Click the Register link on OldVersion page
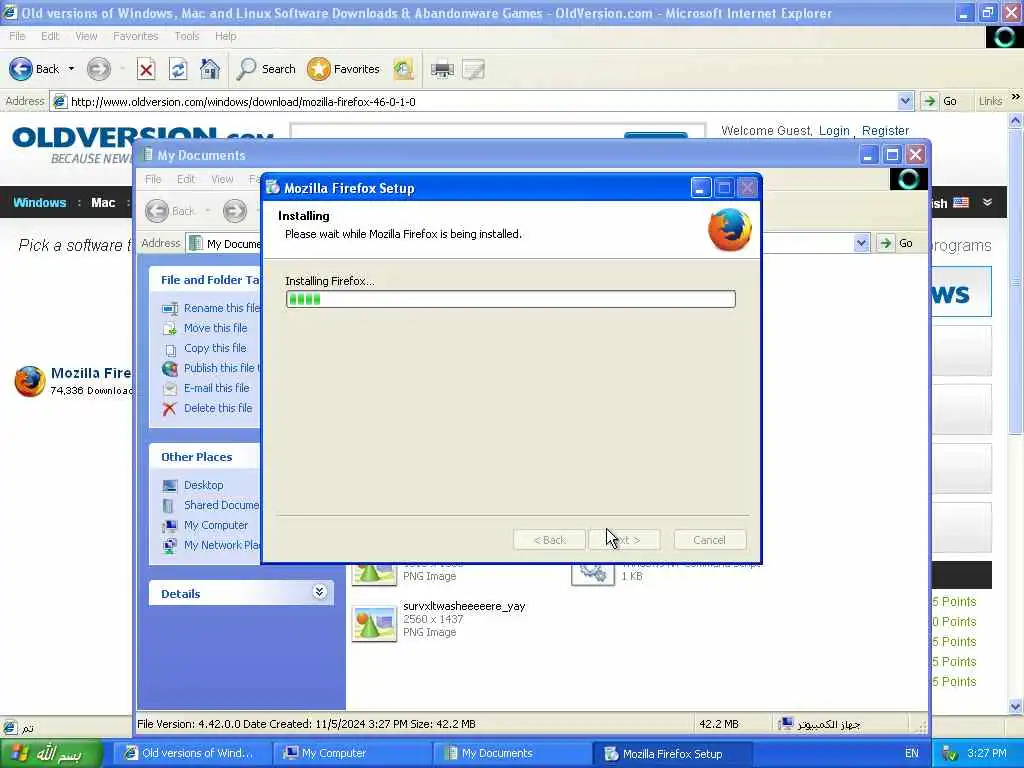1024x768 pixels. 885,131
